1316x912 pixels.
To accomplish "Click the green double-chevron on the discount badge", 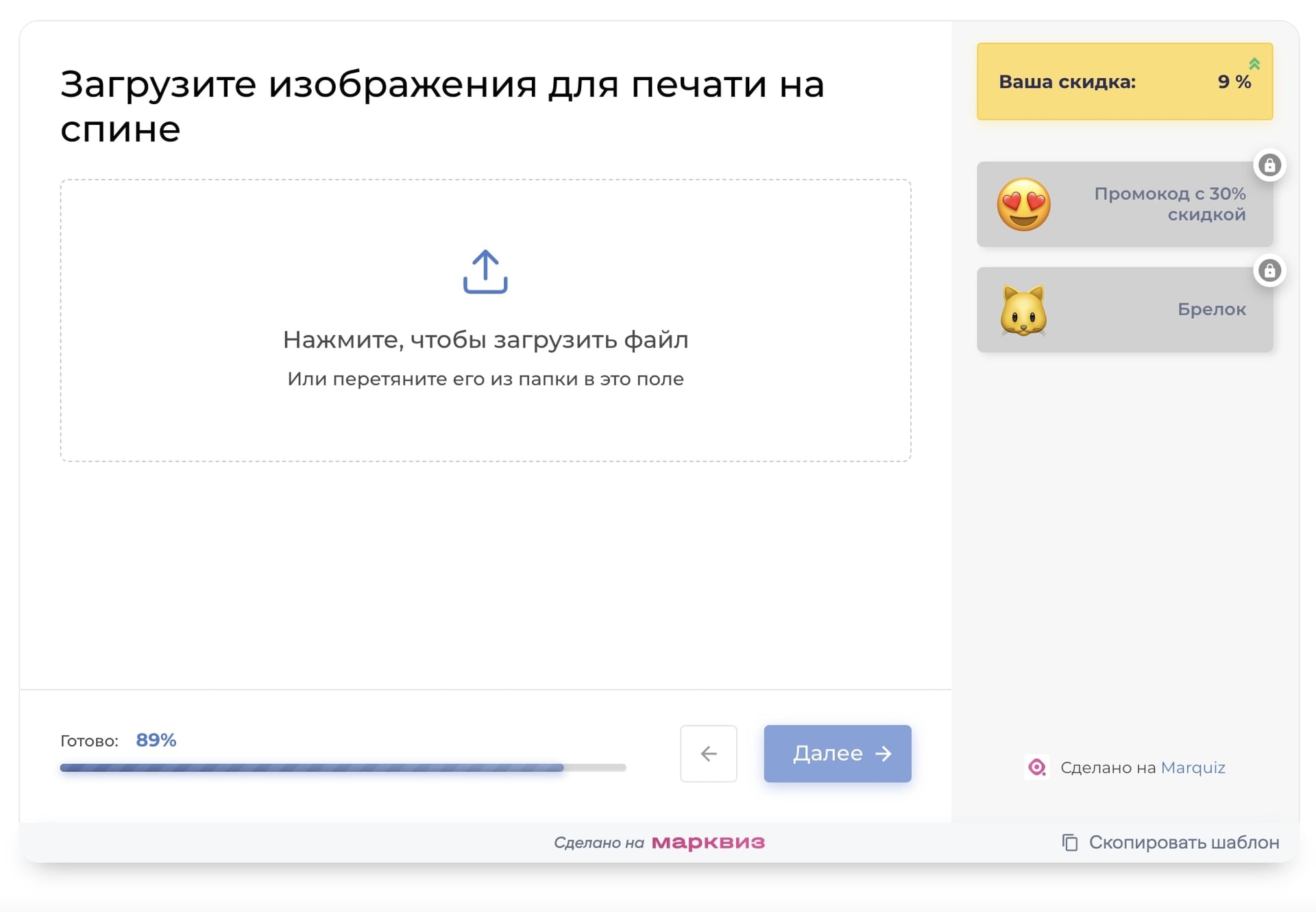I will pos(1255,63).
